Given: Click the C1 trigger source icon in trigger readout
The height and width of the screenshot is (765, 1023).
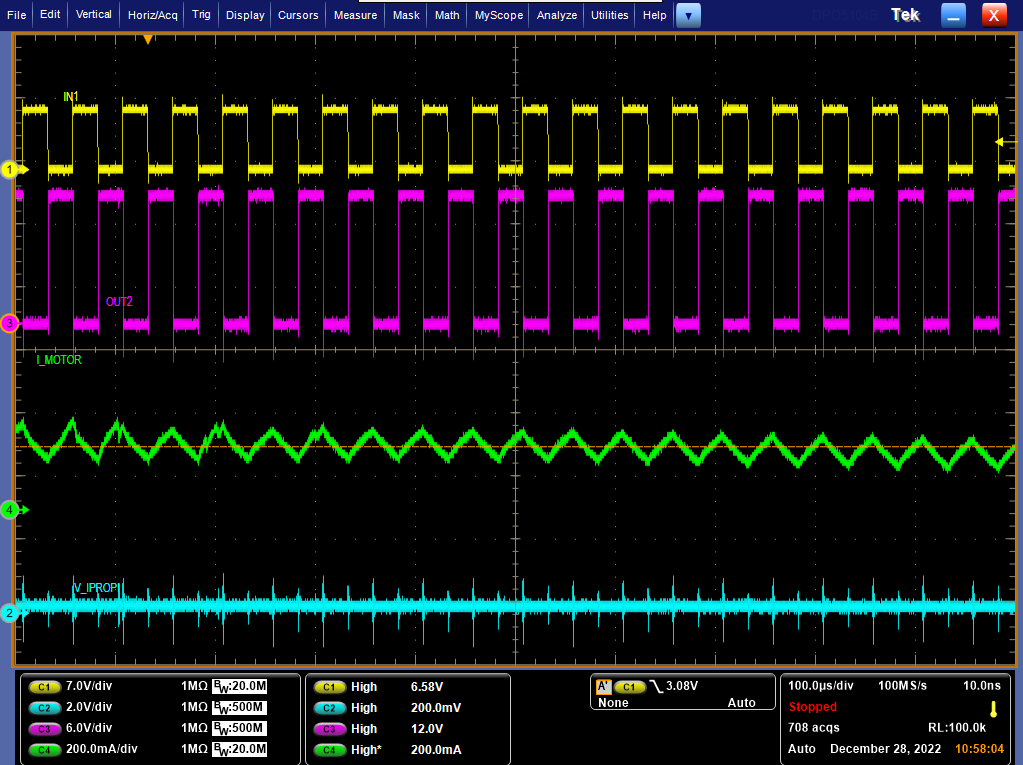Looking at the screenshot, I should pos(629,687).
